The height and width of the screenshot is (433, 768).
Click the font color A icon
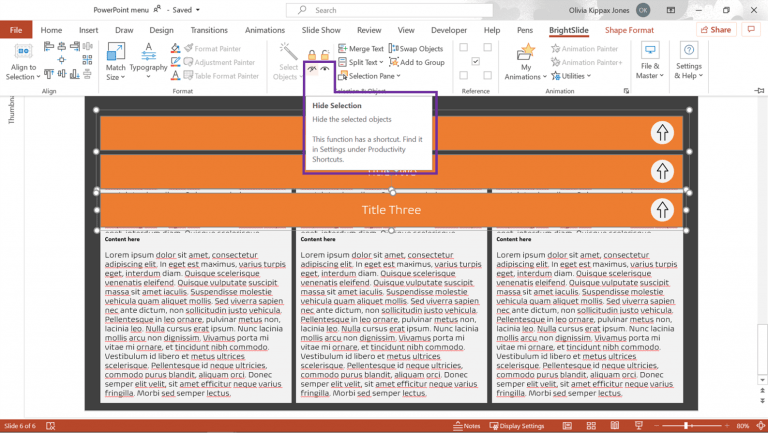click(175, 75)
